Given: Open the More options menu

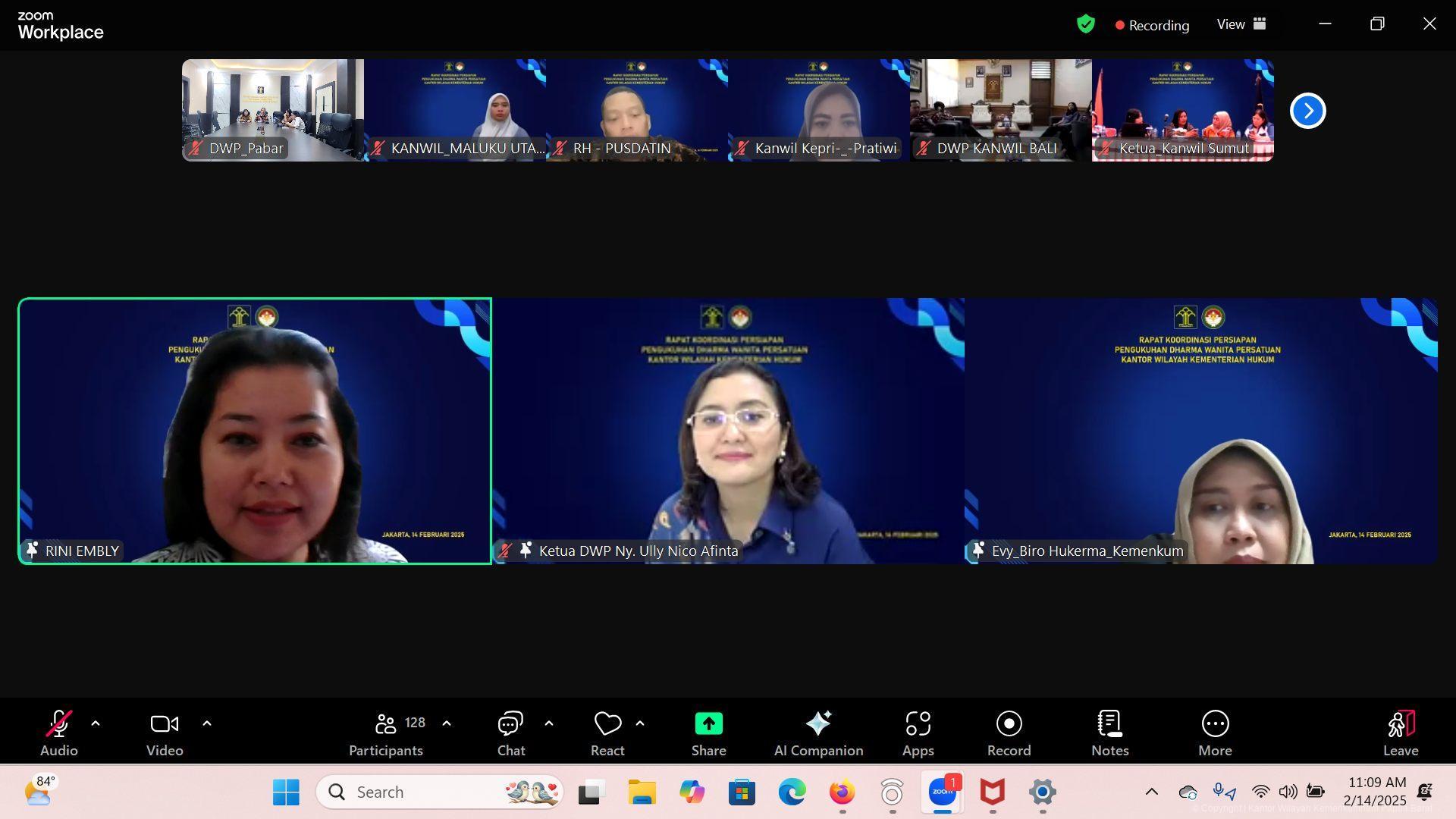Looking at the screenshot, I should tap(1215, 733).
